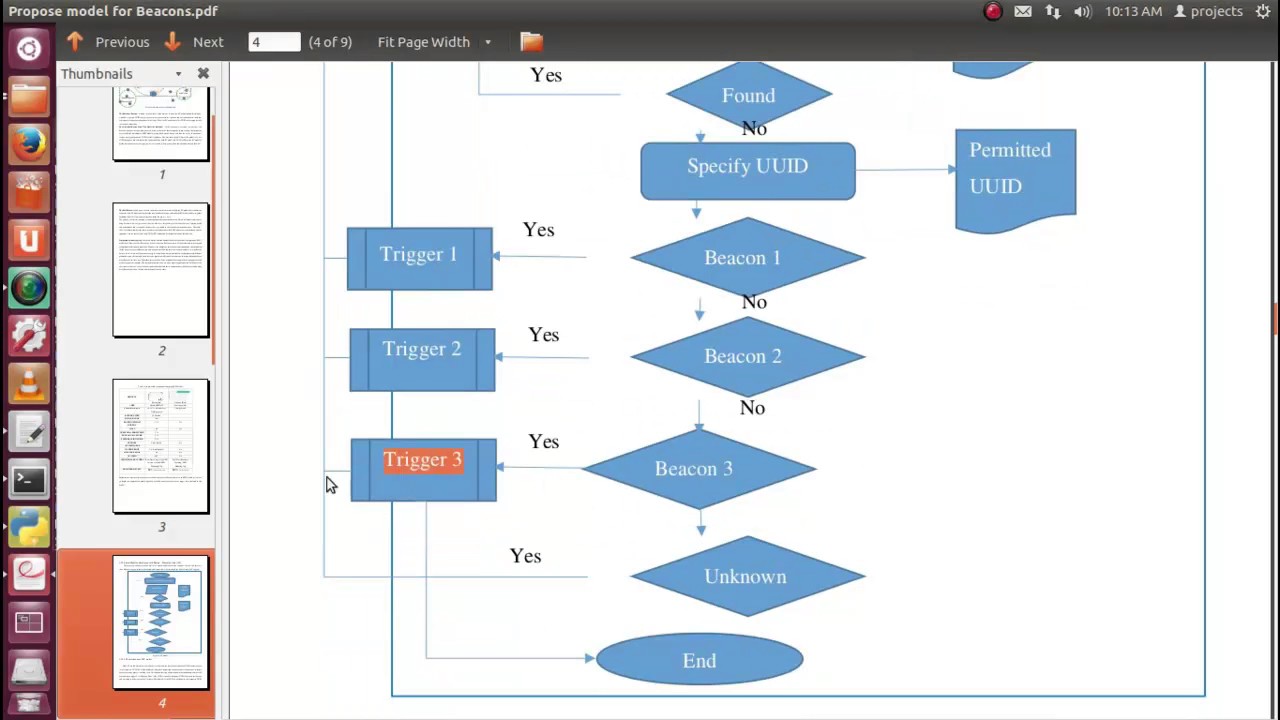Open the sound volume indicator
The width and height of the screenshot is (1280, 720).
click(x=1083, y=11)
